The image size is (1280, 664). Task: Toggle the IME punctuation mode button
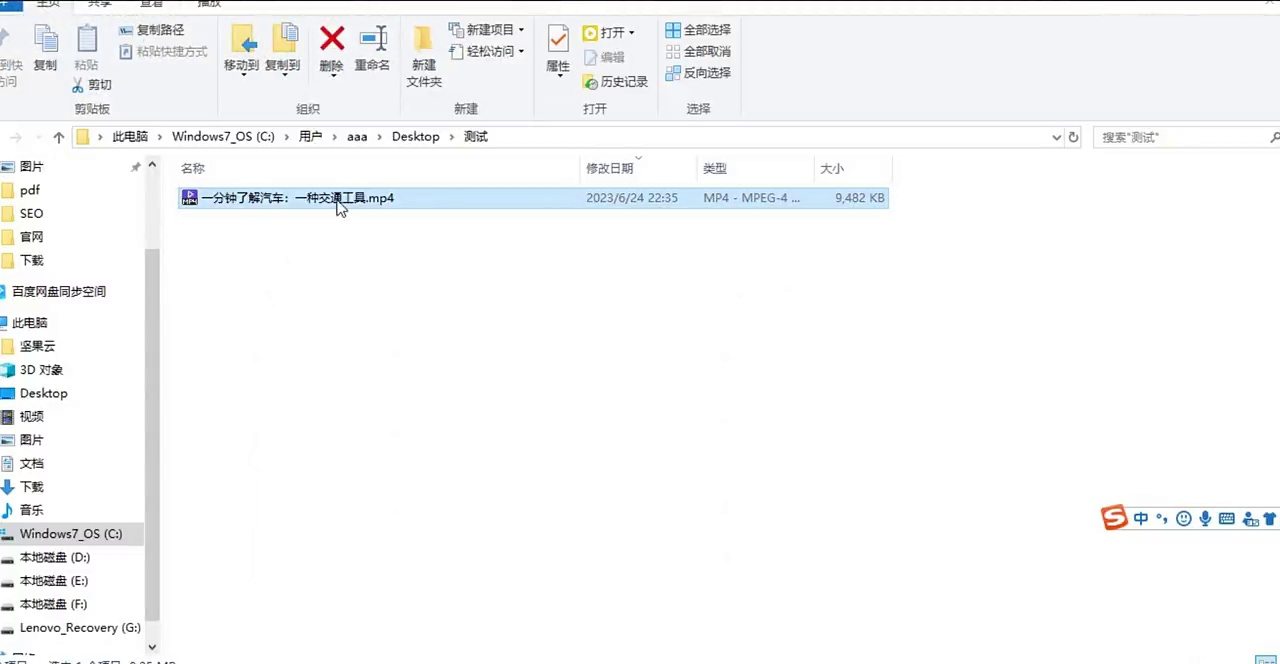click(1161, 519)
